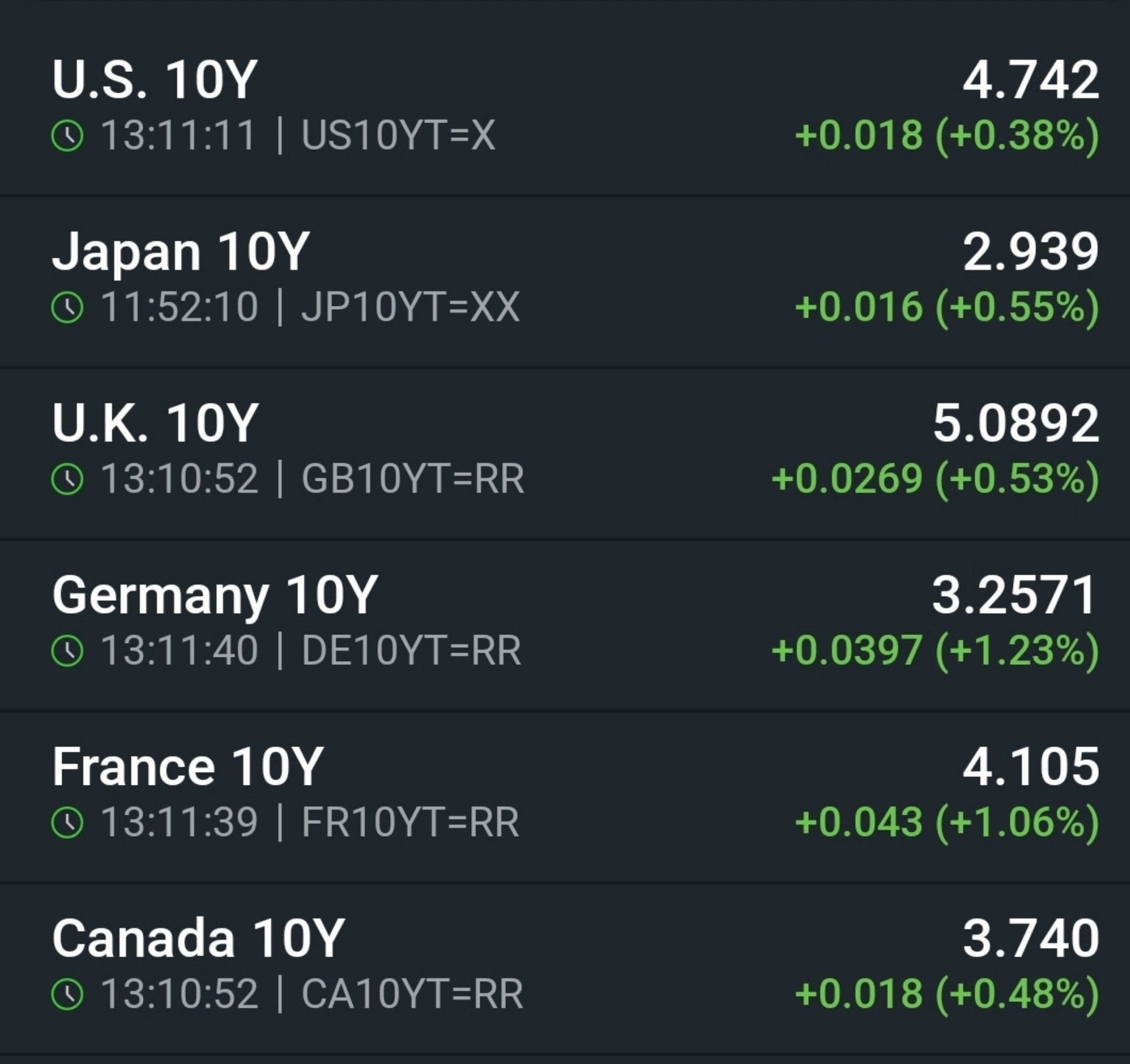Tap the clock icon in the Canada 10Y row
Screen dimensions: 1130x1064
point(67,995)
